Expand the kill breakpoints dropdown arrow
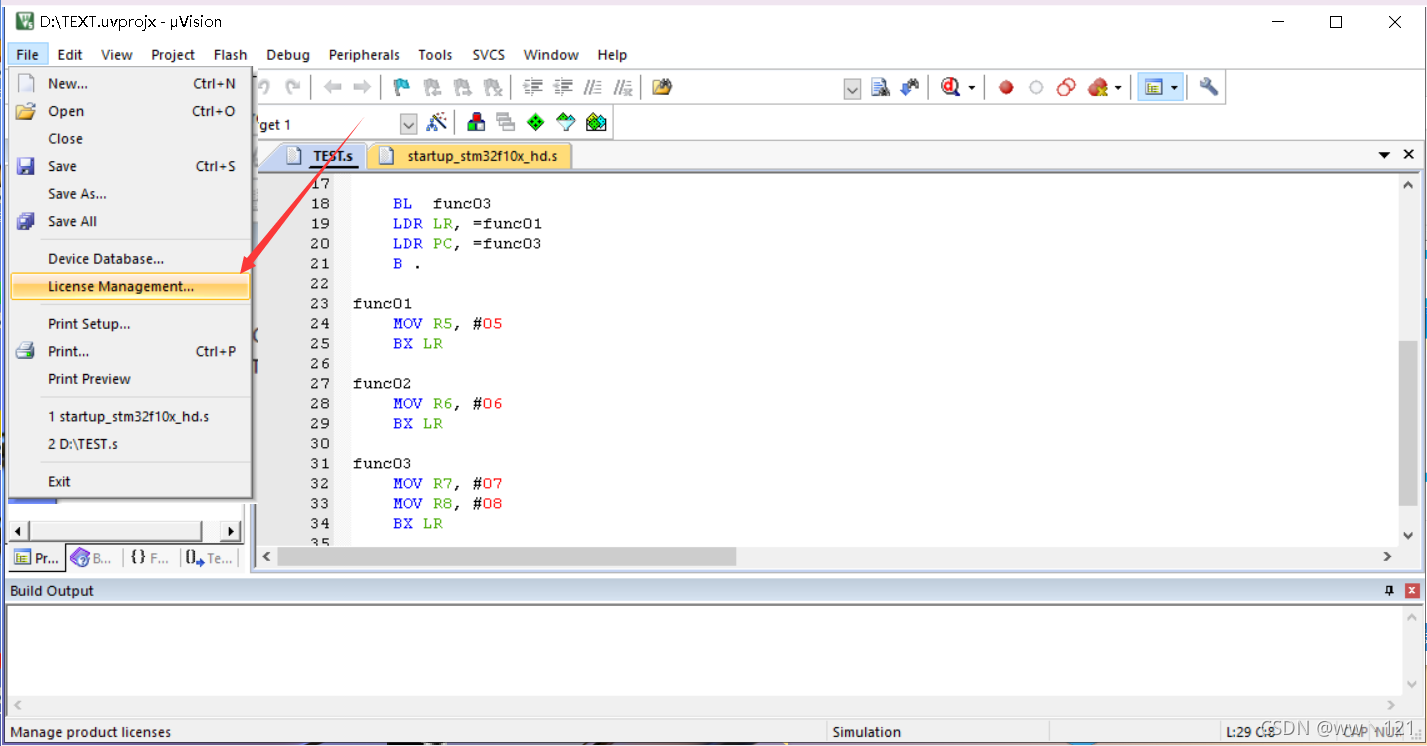 click(1118, 88)
